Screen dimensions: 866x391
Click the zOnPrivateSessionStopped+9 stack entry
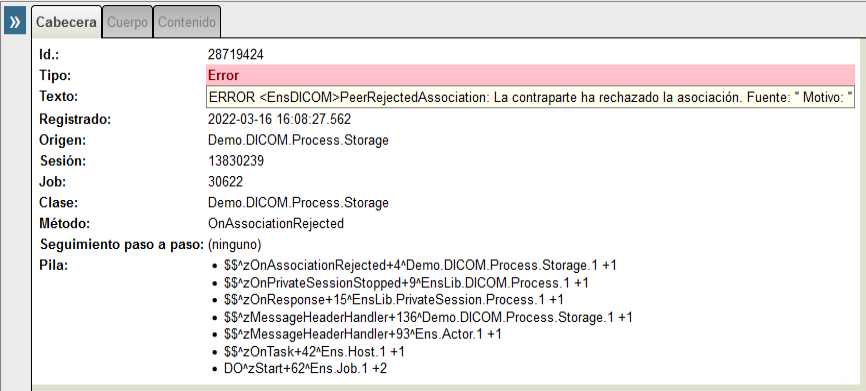coord(406,283)
